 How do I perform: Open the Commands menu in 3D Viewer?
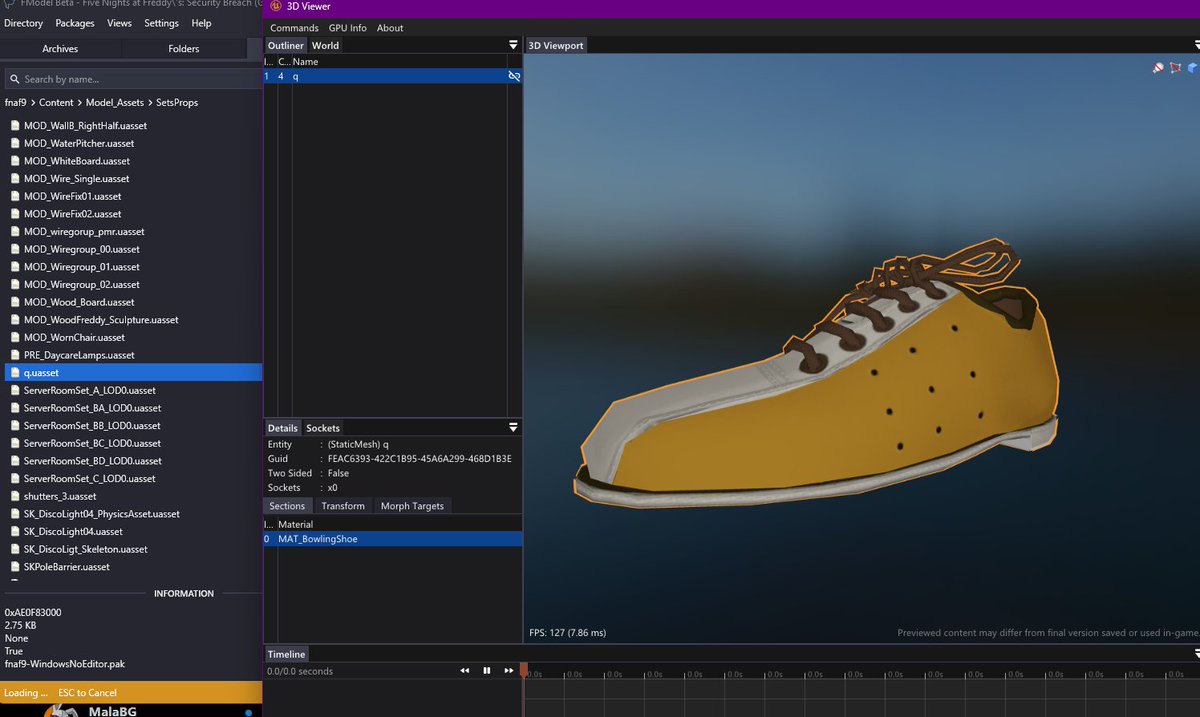(x=294, y=28)
